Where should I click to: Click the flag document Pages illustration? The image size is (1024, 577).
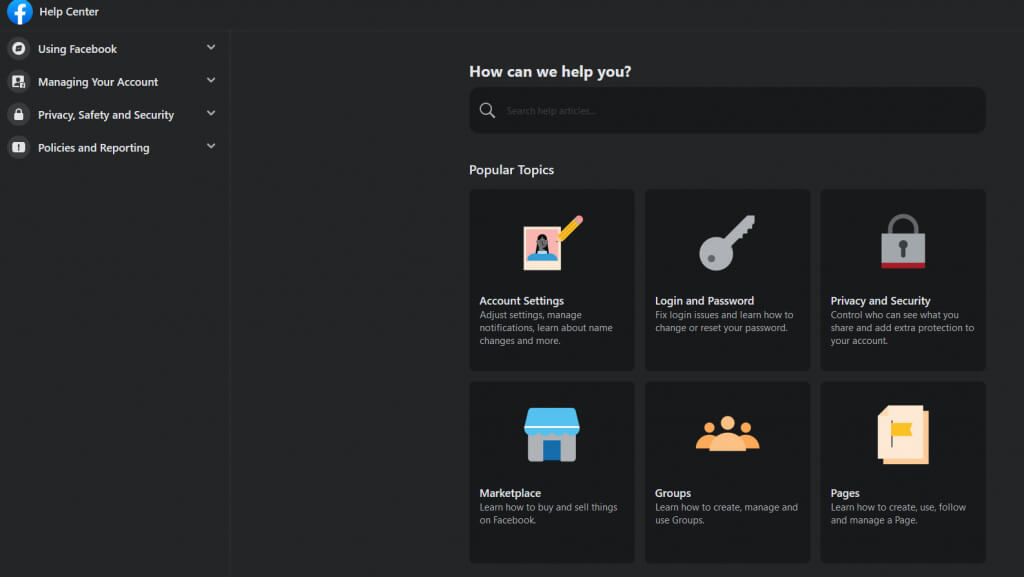902,434
